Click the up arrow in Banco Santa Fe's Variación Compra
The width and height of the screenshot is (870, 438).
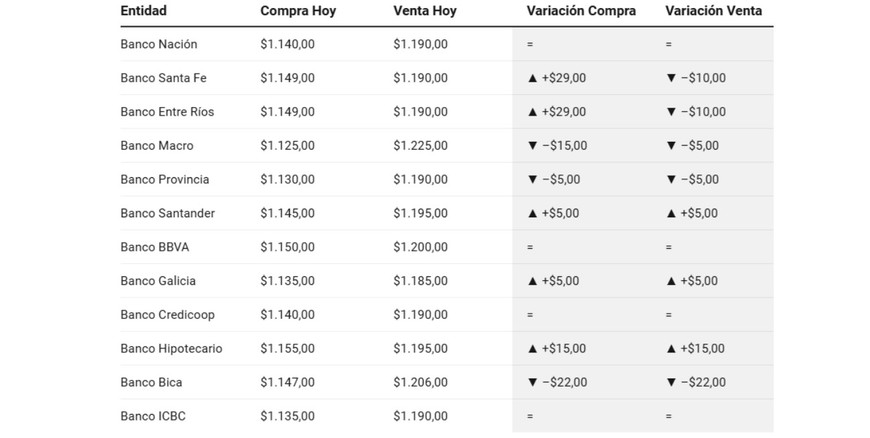tap(532, 78)
